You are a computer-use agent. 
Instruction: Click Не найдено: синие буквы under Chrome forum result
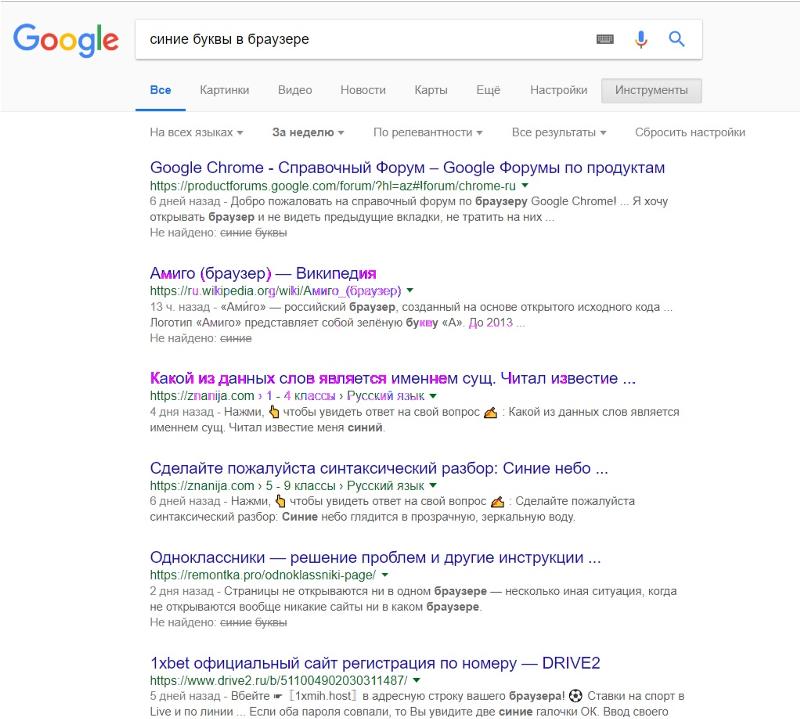[x=218, y=233]
